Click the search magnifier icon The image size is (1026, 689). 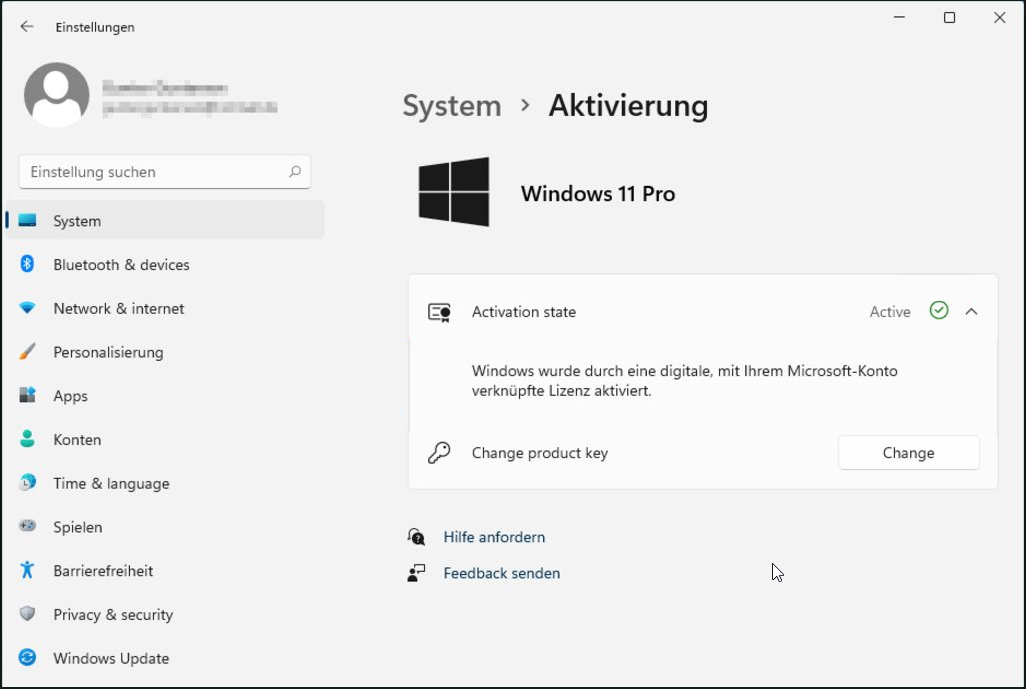(x=295, y=171)
